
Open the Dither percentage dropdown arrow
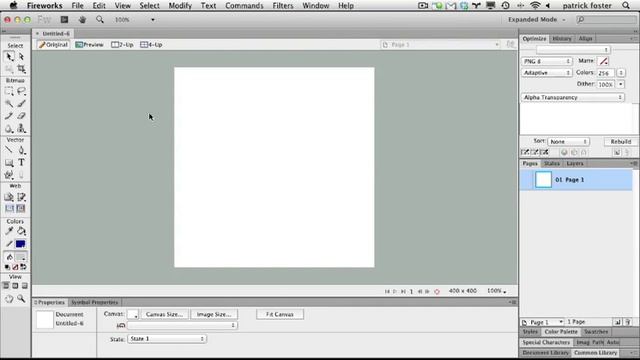pos(620,84)
